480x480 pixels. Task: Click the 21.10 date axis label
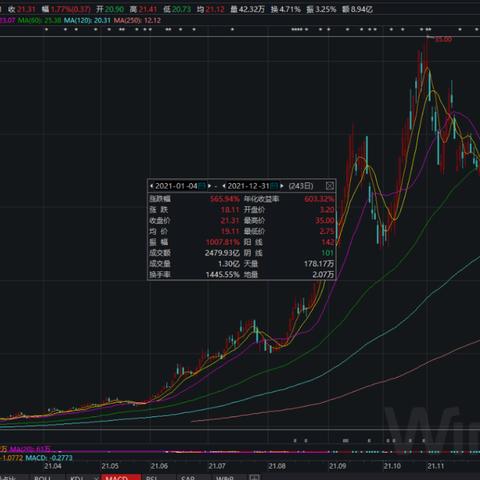coord(392,466)
